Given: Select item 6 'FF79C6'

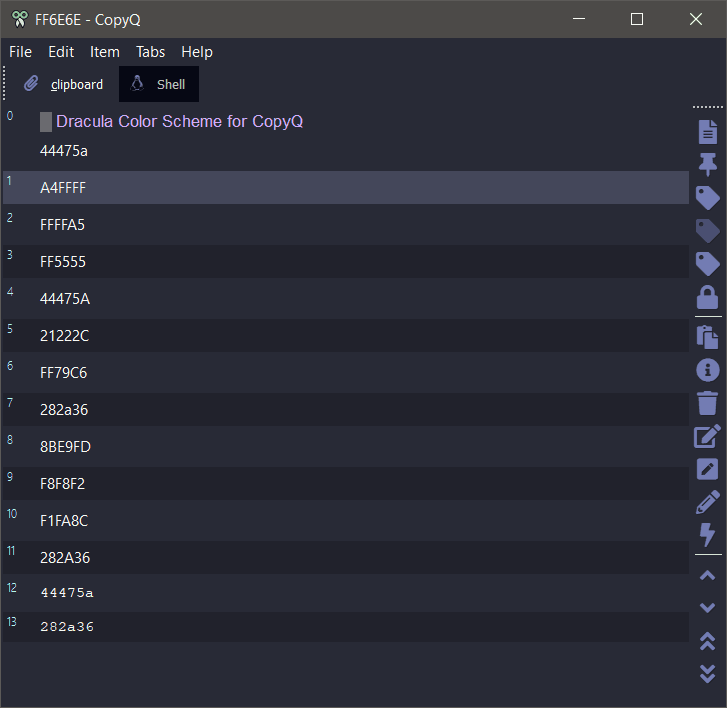Looking at the screenshot, I should click(346, 373).
